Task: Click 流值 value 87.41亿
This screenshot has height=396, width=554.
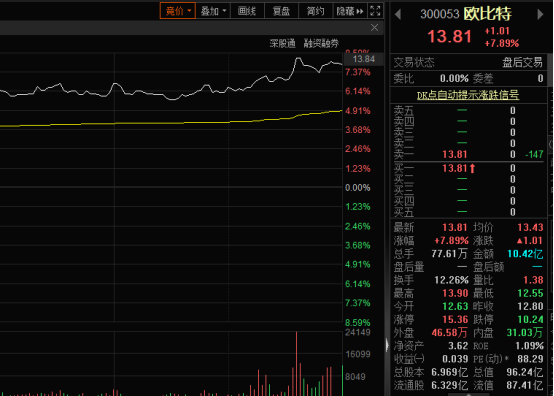Action: pyautogui.click(x=525, y=385)
